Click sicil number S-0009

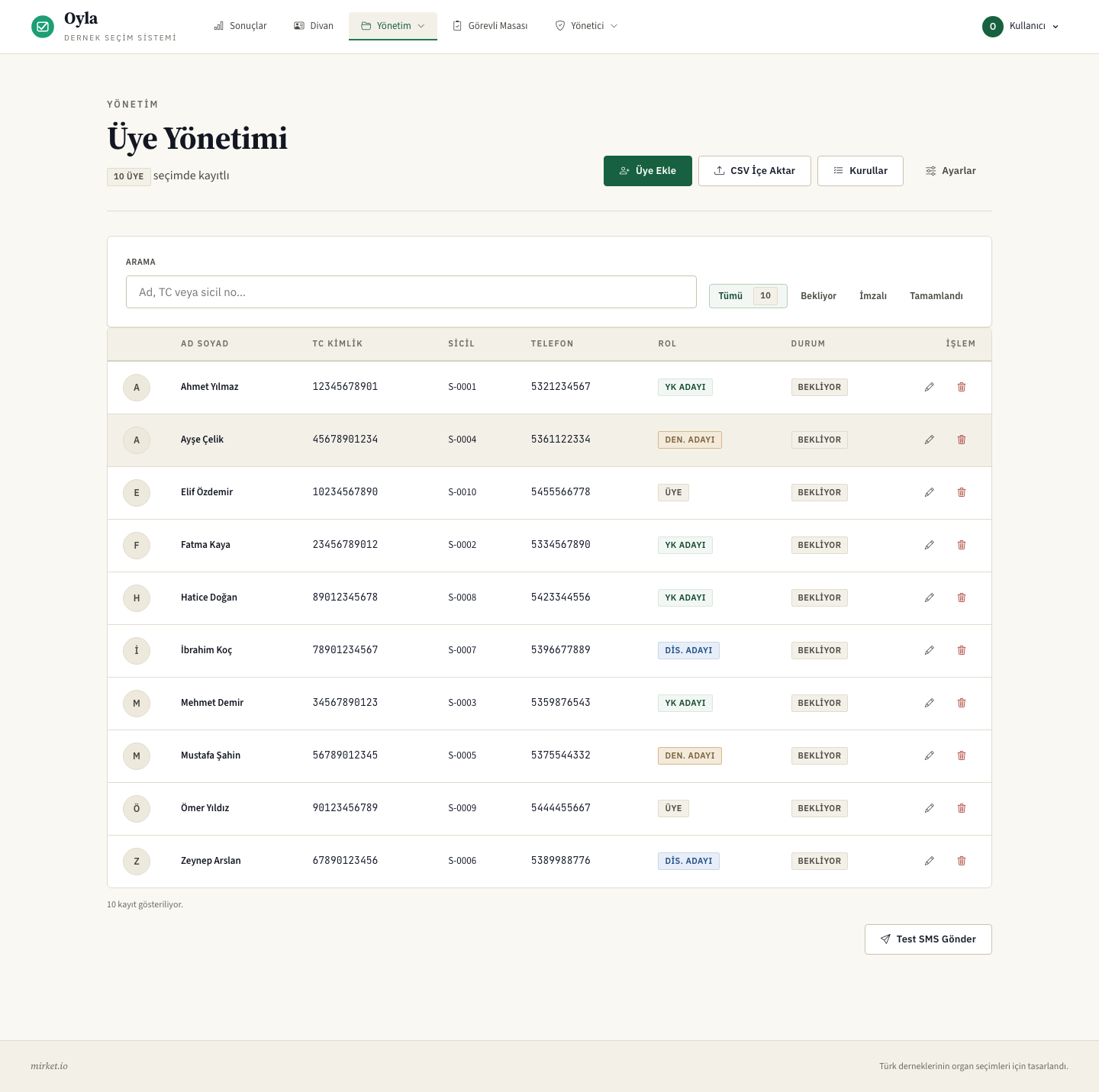462,808
